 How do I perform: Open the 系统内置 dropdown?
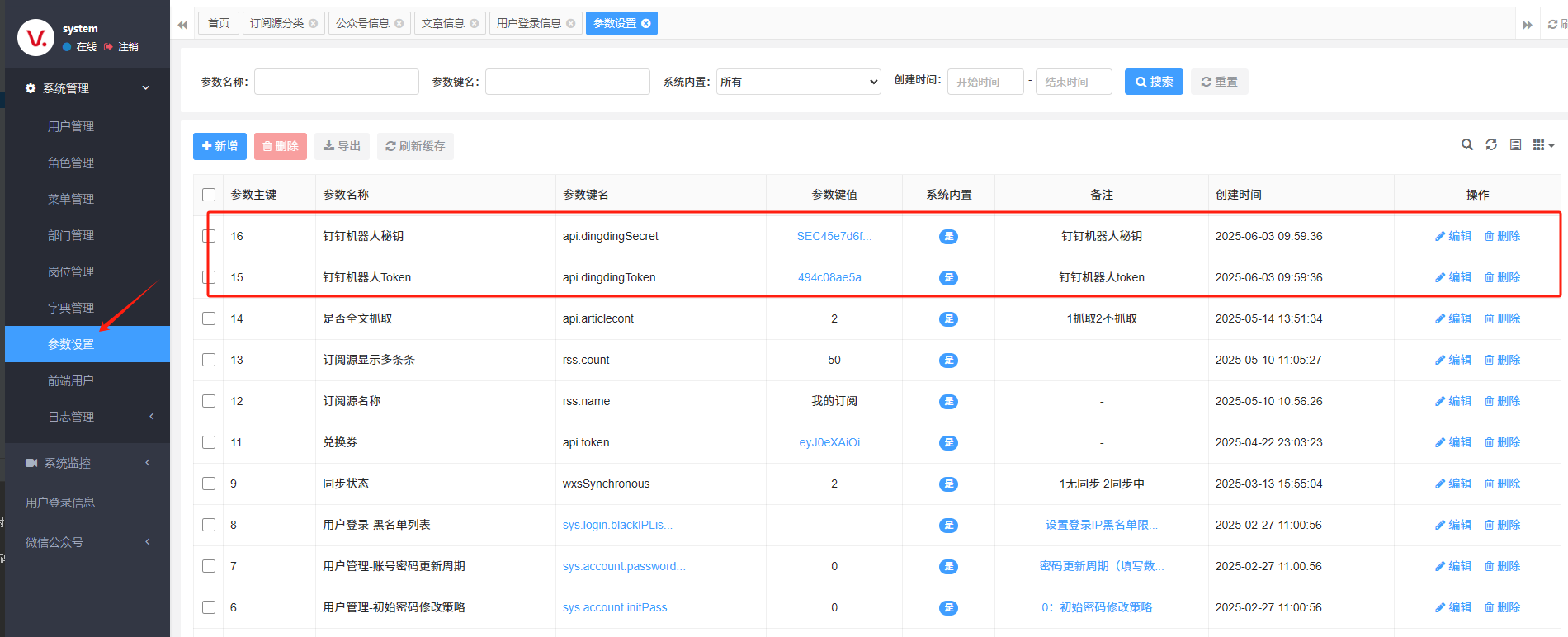coord(798,82)
